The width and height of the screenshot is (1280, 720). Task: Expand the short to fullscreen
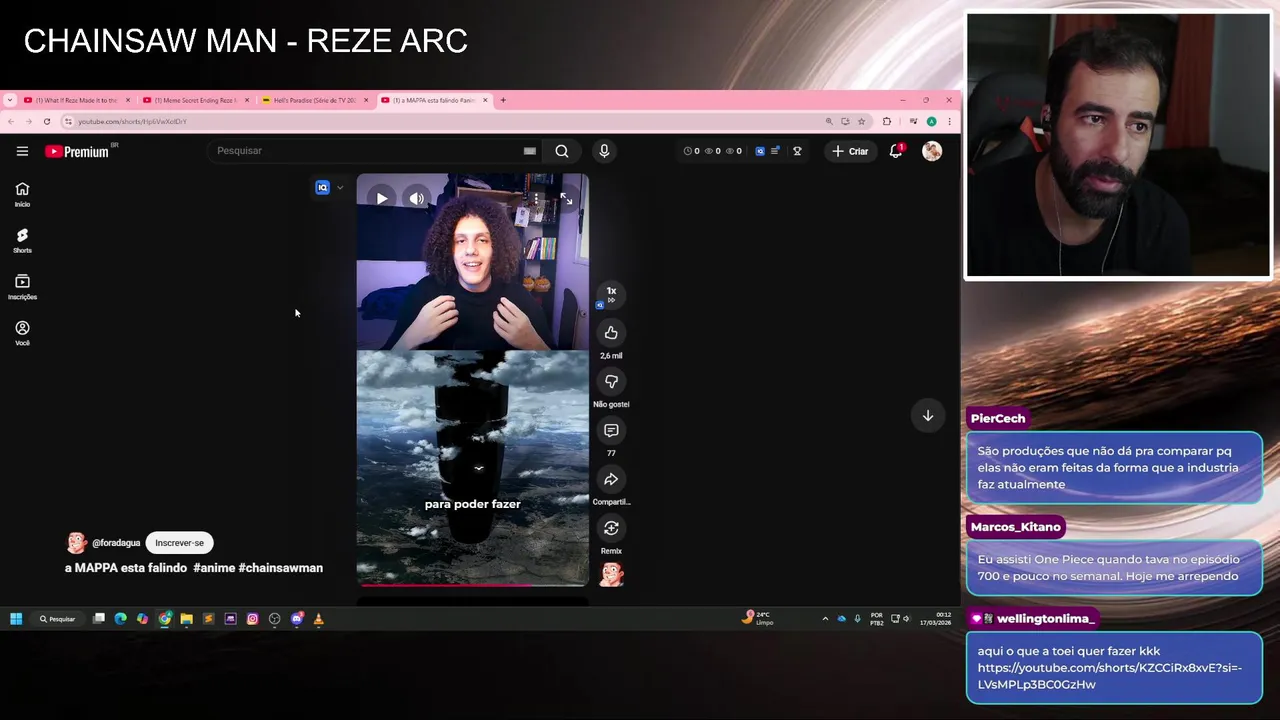tap(566, 199)
